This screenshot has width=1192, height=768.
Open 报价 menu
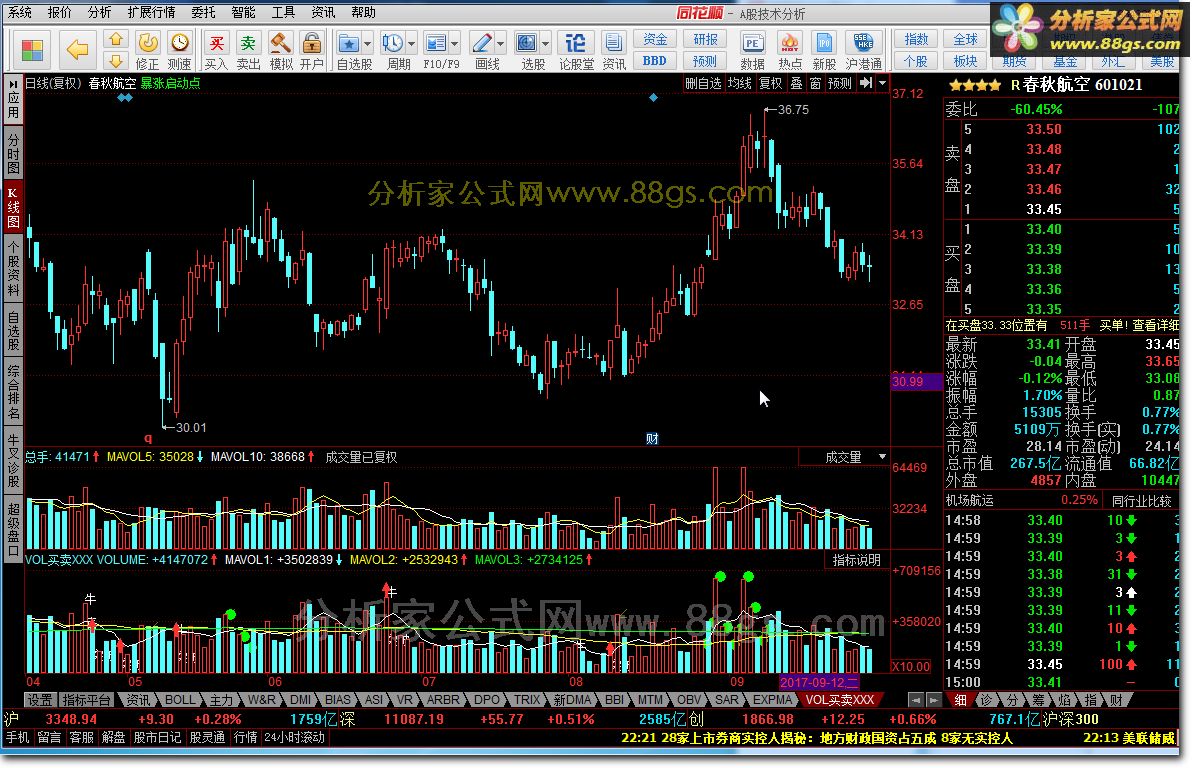coord(59,12)
